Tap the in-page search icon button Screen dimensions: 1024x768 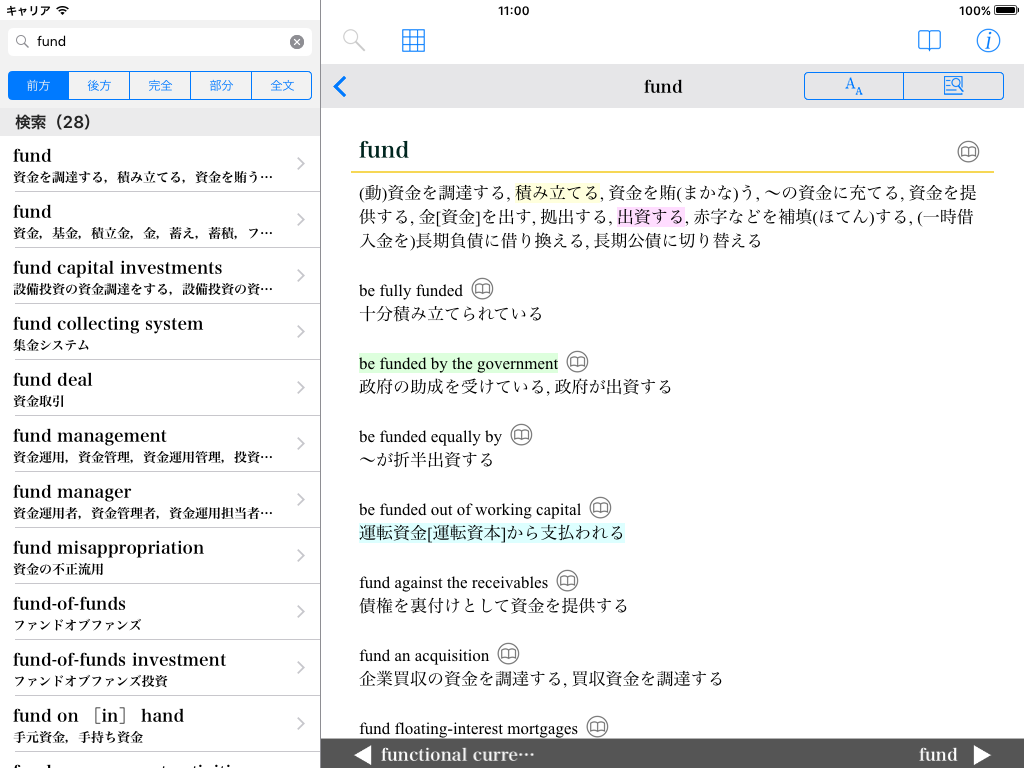tap(953, 86)
